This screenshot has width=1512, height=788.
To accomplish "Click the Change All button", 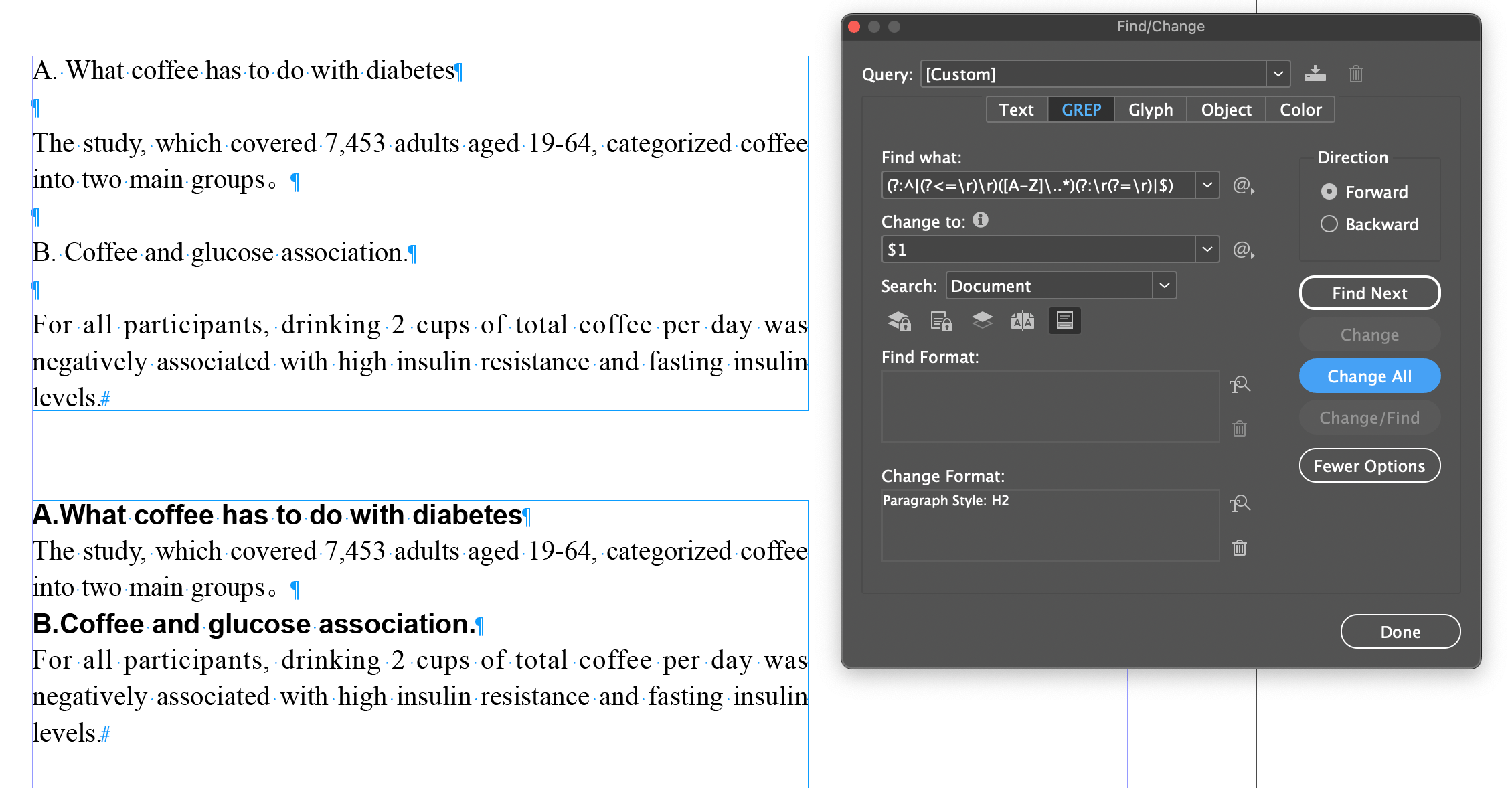I will click(x=1369, y=376).
